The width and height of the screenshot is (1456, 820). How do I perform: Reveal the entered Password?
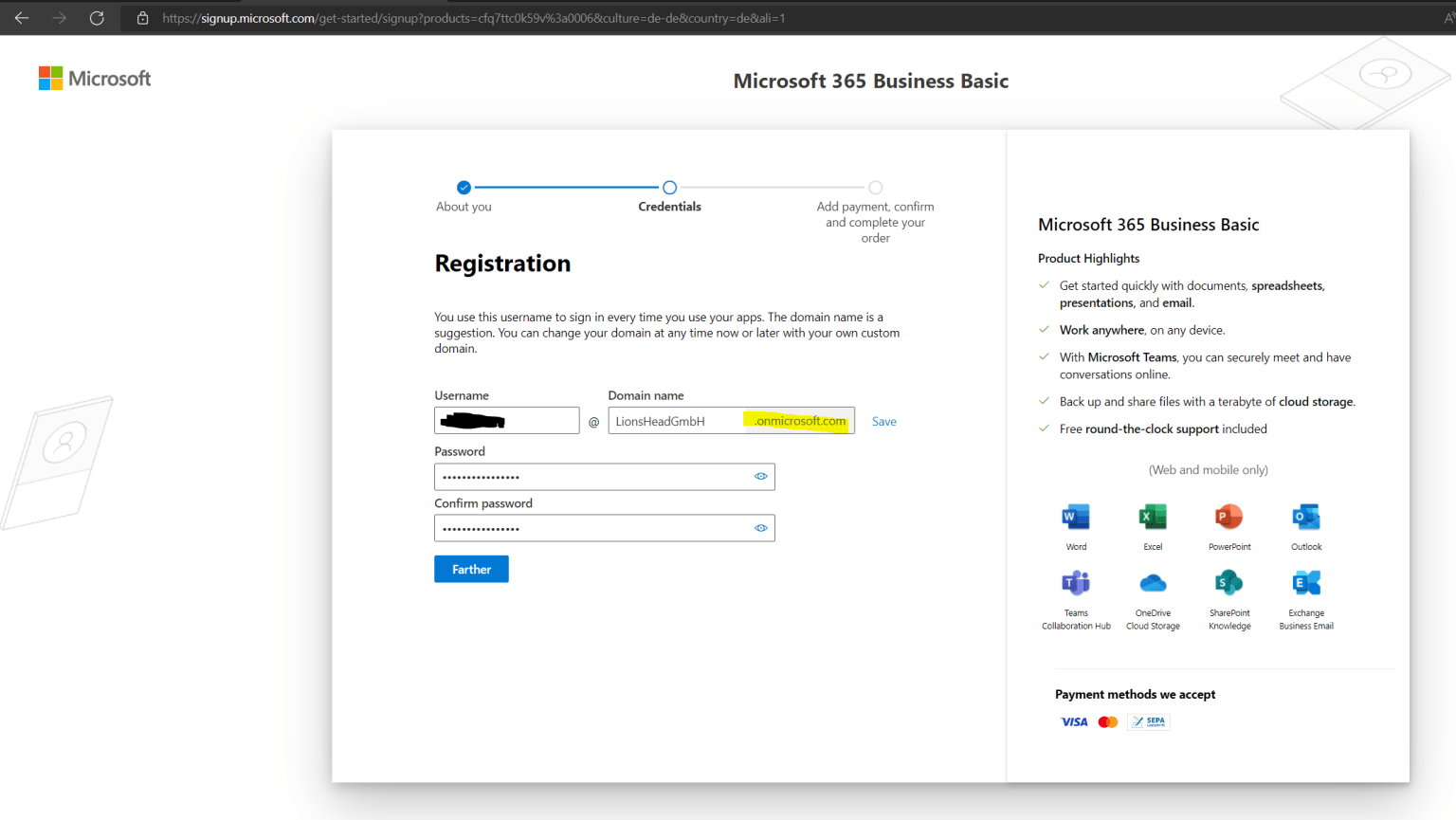point(760,476)
